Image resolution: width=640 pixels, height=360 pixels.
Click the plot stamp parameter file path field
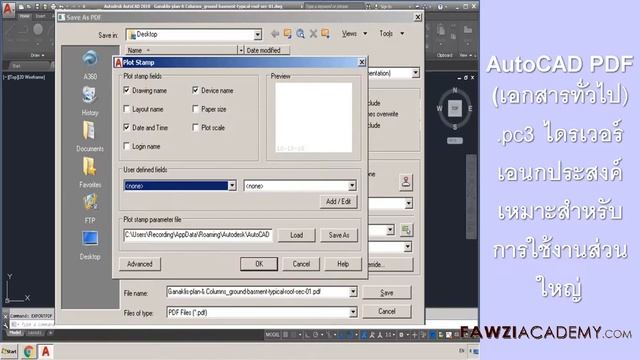coord(198,235)
